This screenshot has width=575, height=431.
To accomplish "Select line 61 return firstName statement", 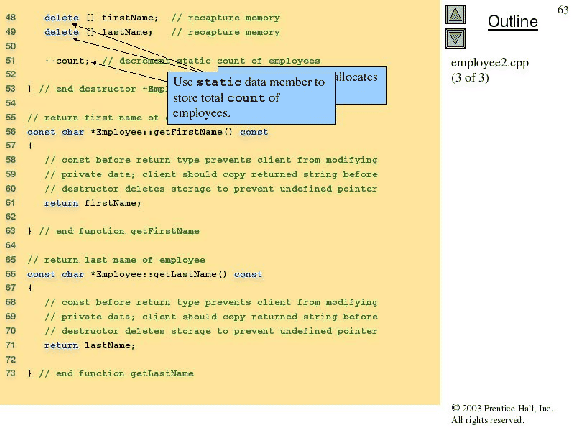I will point(92,203).
